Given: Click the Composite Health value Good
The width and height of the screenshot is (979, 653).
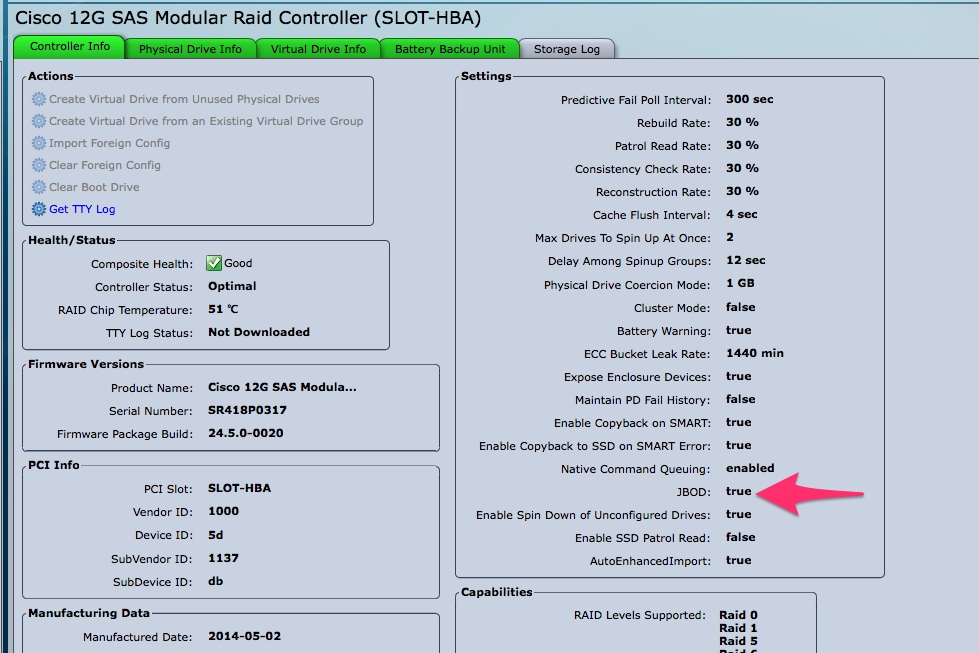Looking at the screenshot, I should click(x=238, y=263).
